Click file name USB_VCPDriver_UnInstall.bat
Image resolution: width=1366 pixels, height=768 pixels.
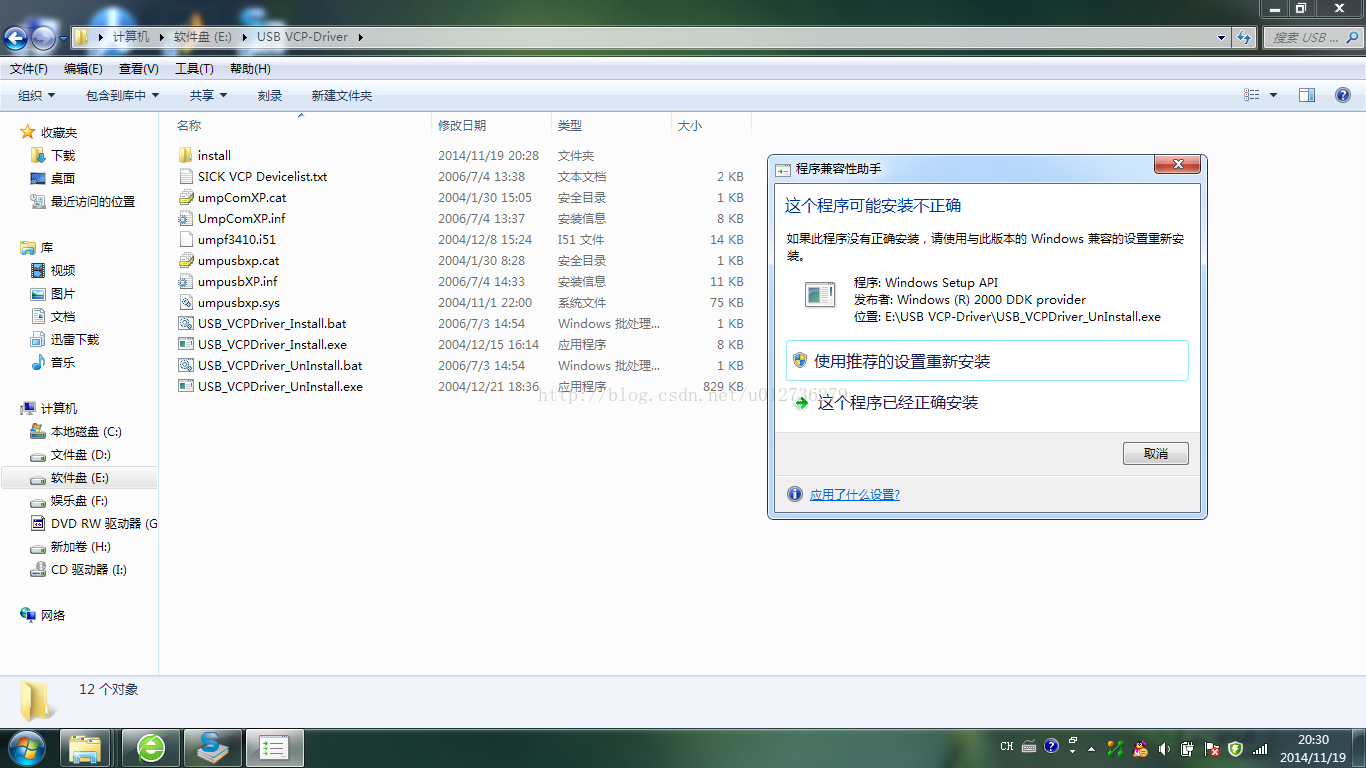pos(280,365)
